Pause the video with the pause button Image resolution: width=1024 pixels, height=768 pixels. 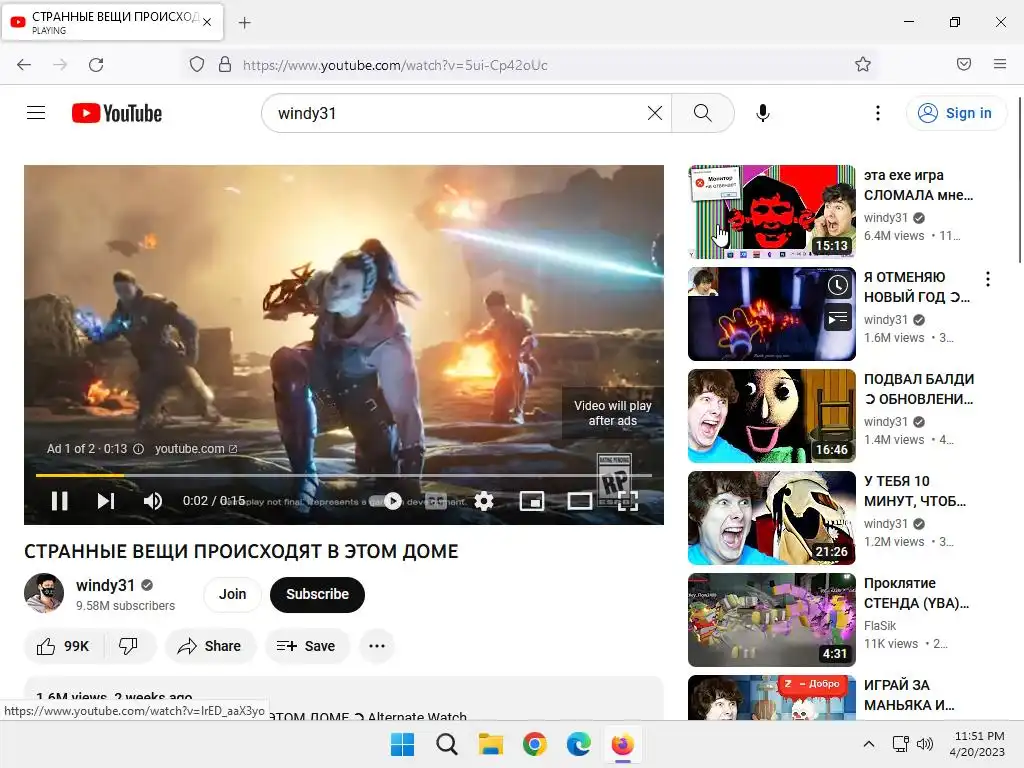(x=59, y=501)
